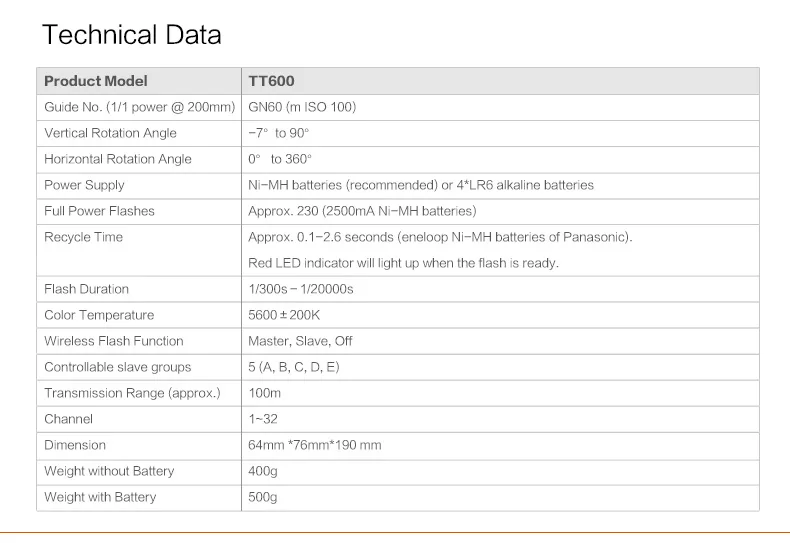The image size is (790, 543).
Task: Select the Full Power Flashes label
Action: [99, 211]
